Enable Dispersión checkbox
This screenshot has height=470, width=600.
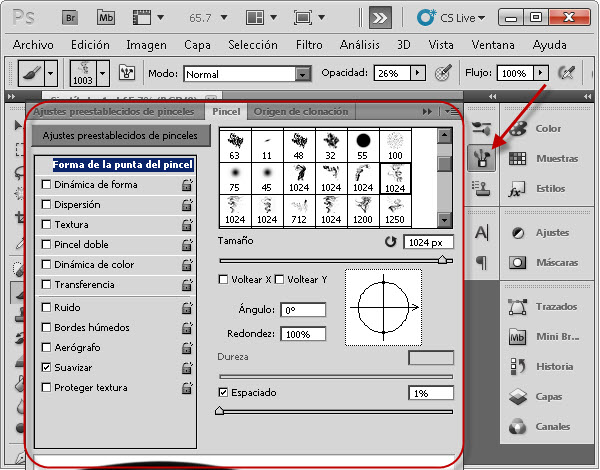coord(46,204)
